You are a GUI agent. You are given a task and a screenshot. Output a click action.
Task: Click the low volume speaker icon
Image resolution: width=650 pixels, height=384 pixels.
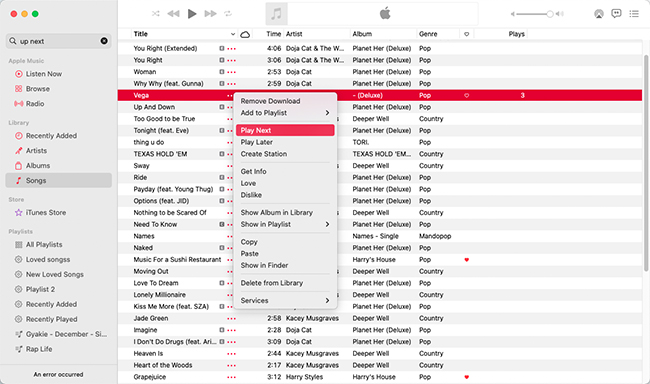point(512,14)
